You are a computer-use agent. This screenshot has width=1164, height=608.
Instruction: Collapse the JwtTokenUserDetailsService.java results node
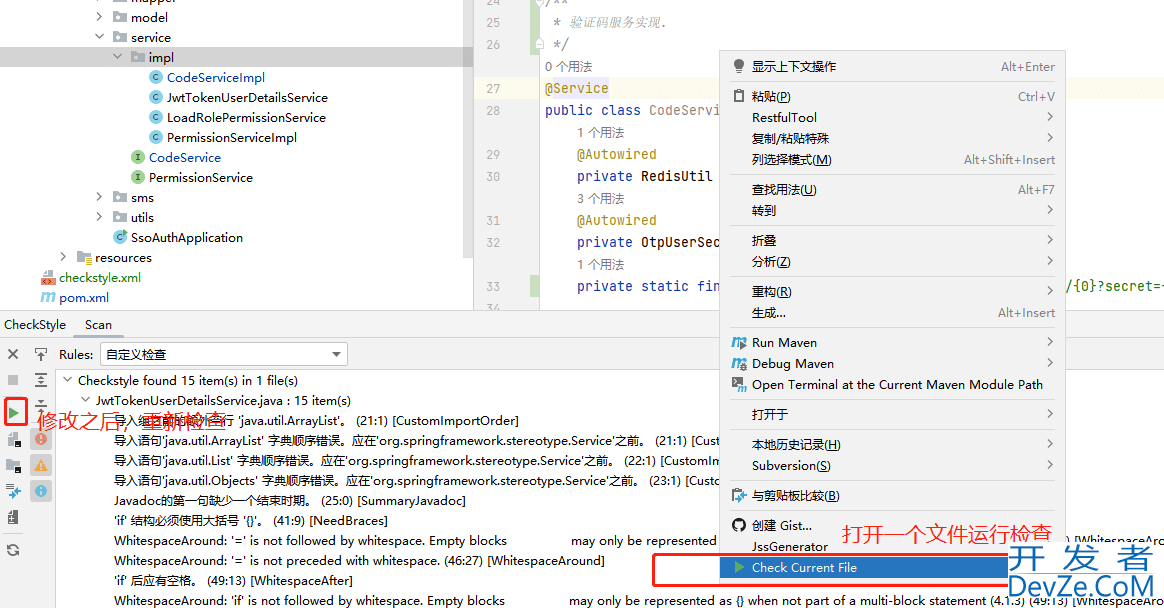[x=84, y=400]
